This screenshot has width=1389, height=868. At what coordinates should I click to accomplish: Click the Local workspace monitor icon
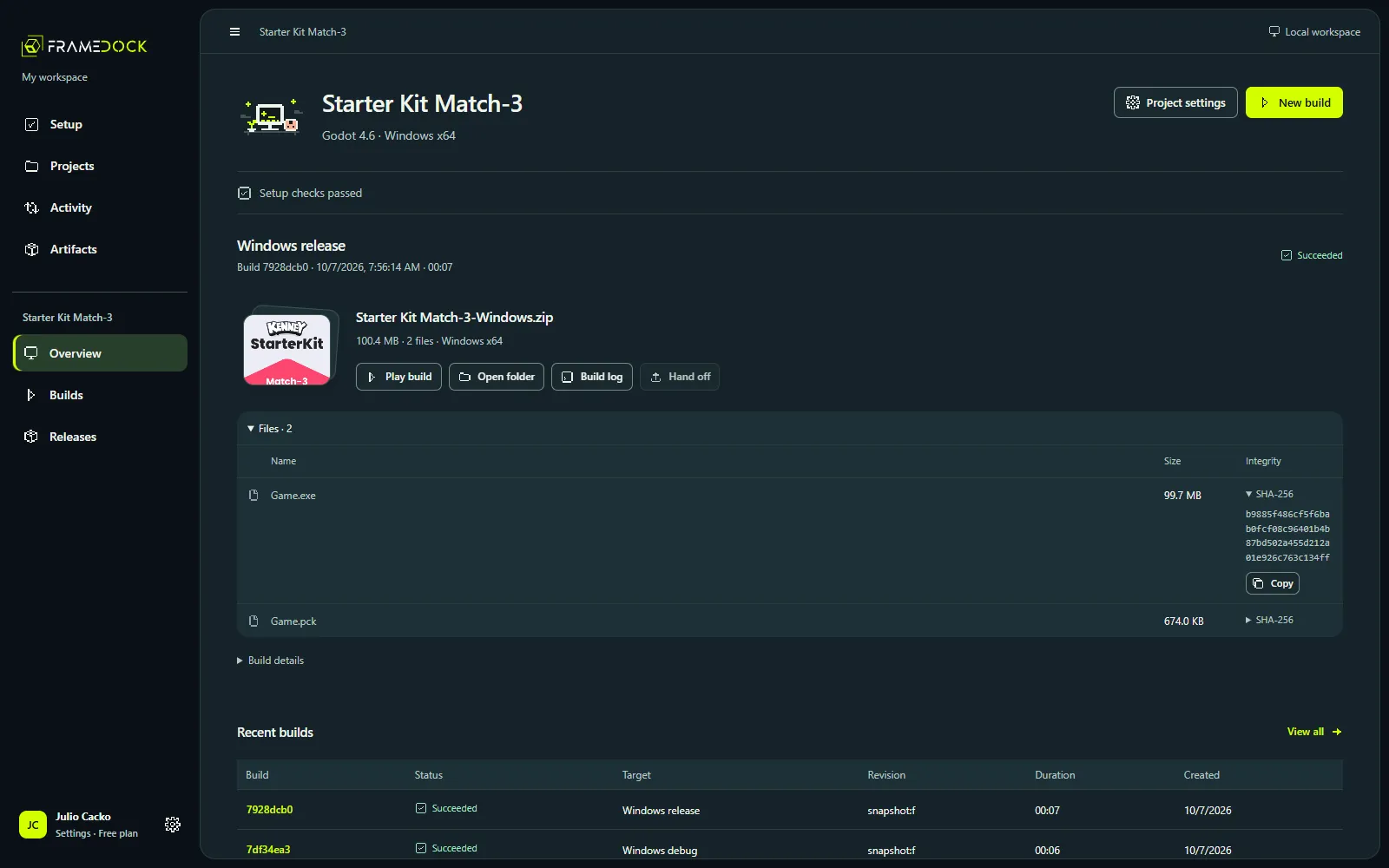(x=1274, y=31)
